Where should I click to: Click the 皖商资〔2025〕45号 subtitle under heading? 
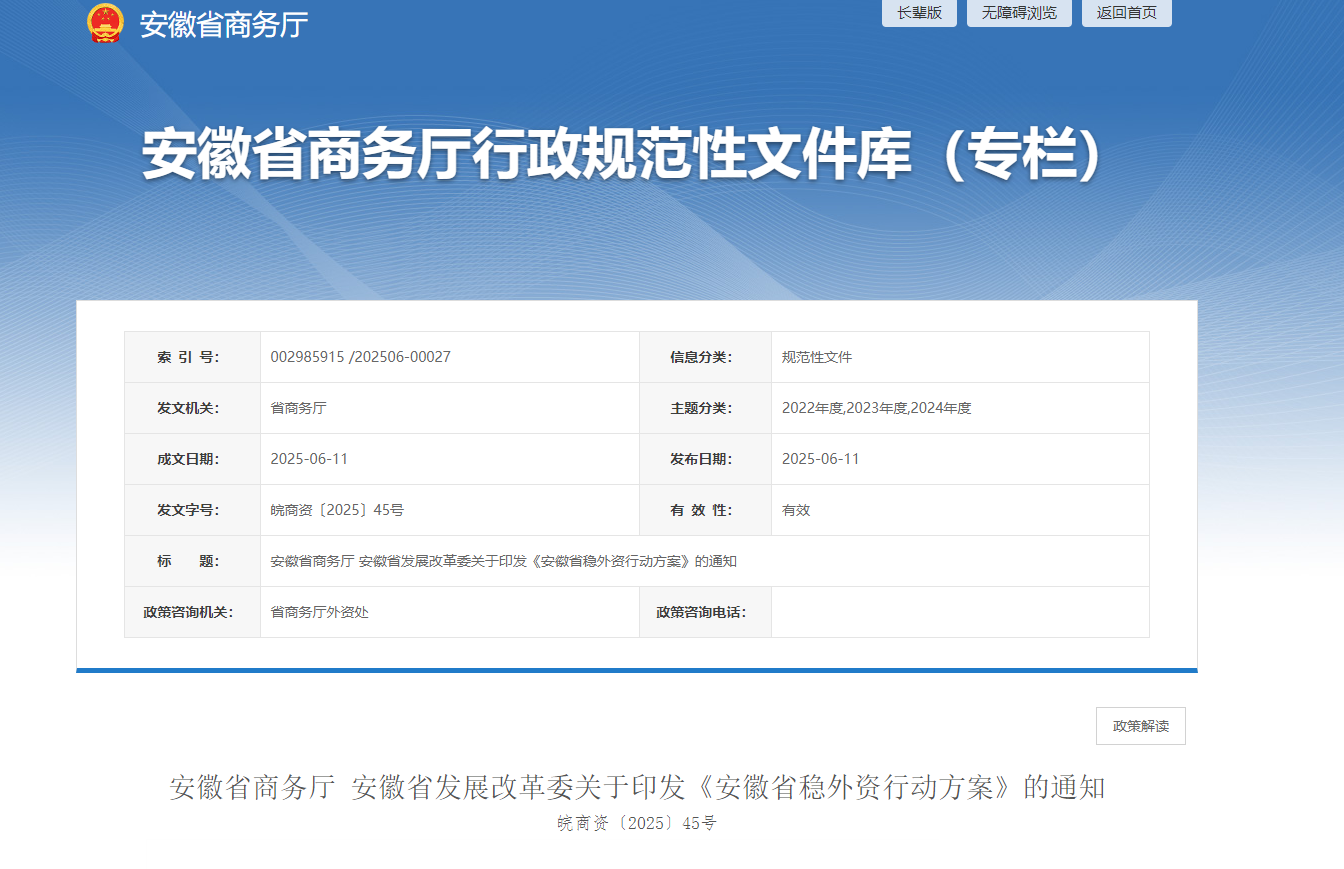[637, 824]
